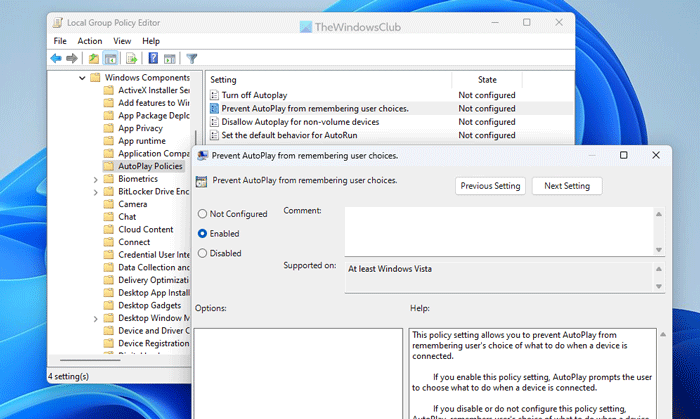Click the Up one level folder icon
Image resolution: width=700 pixels, height=419 pixels.
[93, 58]
